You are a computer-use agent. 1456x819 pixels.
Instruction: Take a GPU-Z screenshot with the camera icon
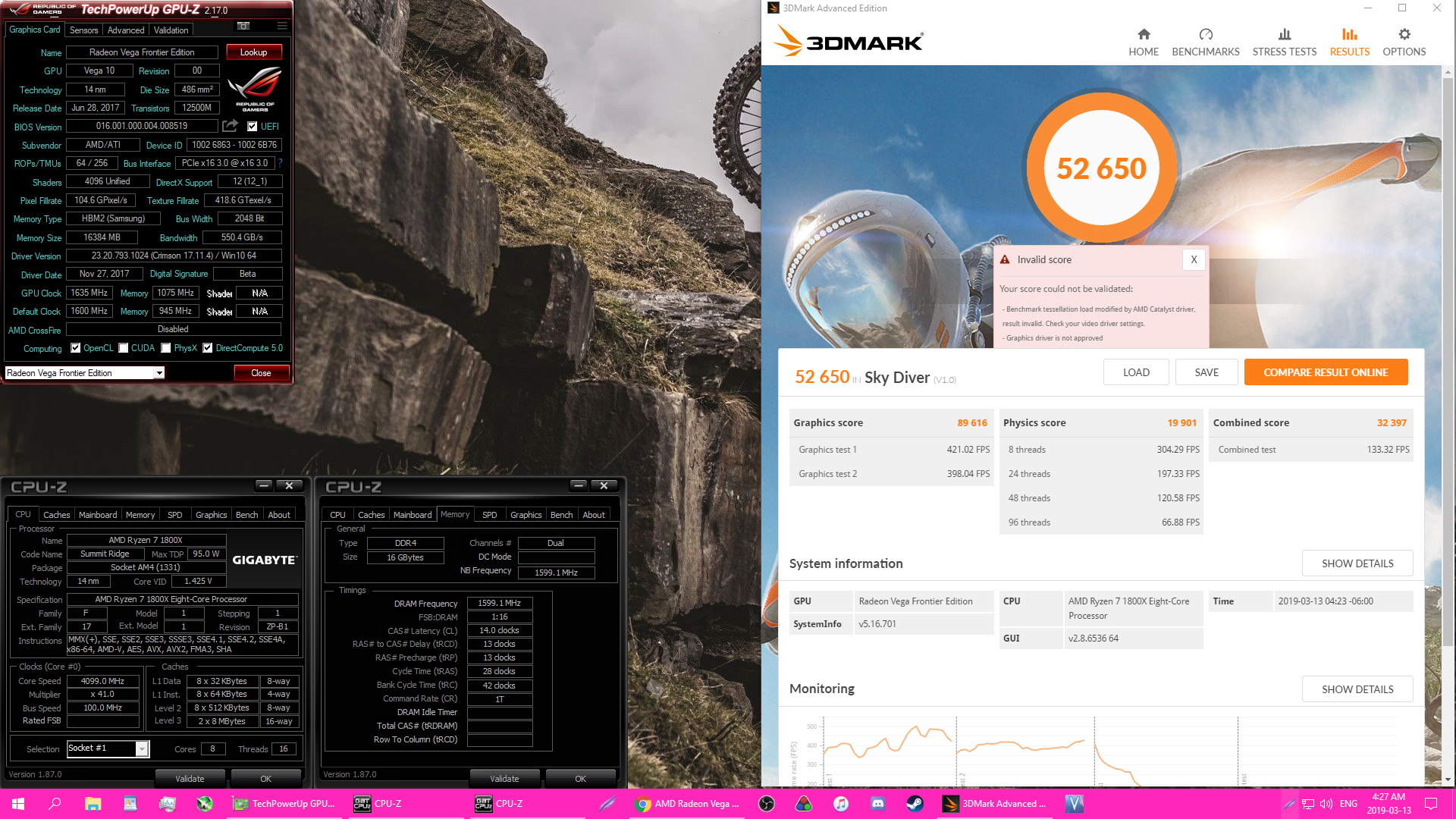(x=243, y=26)
